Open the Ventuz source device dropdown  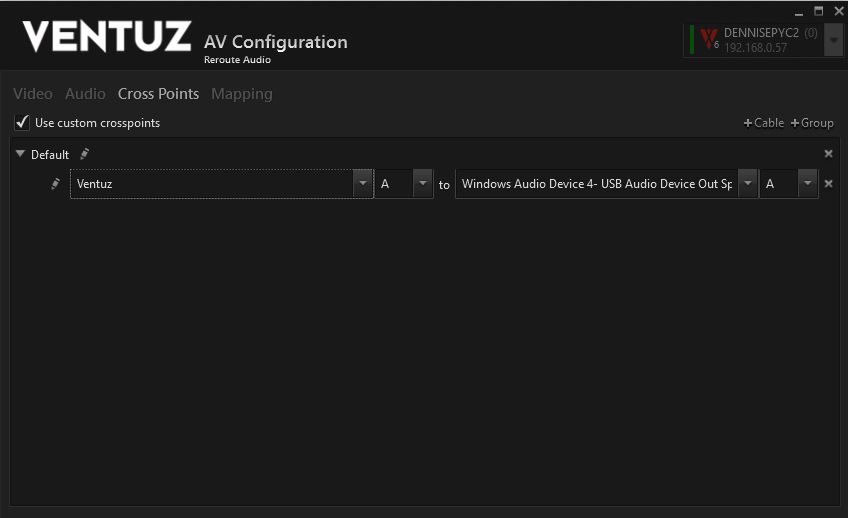[x=362, y=184]
